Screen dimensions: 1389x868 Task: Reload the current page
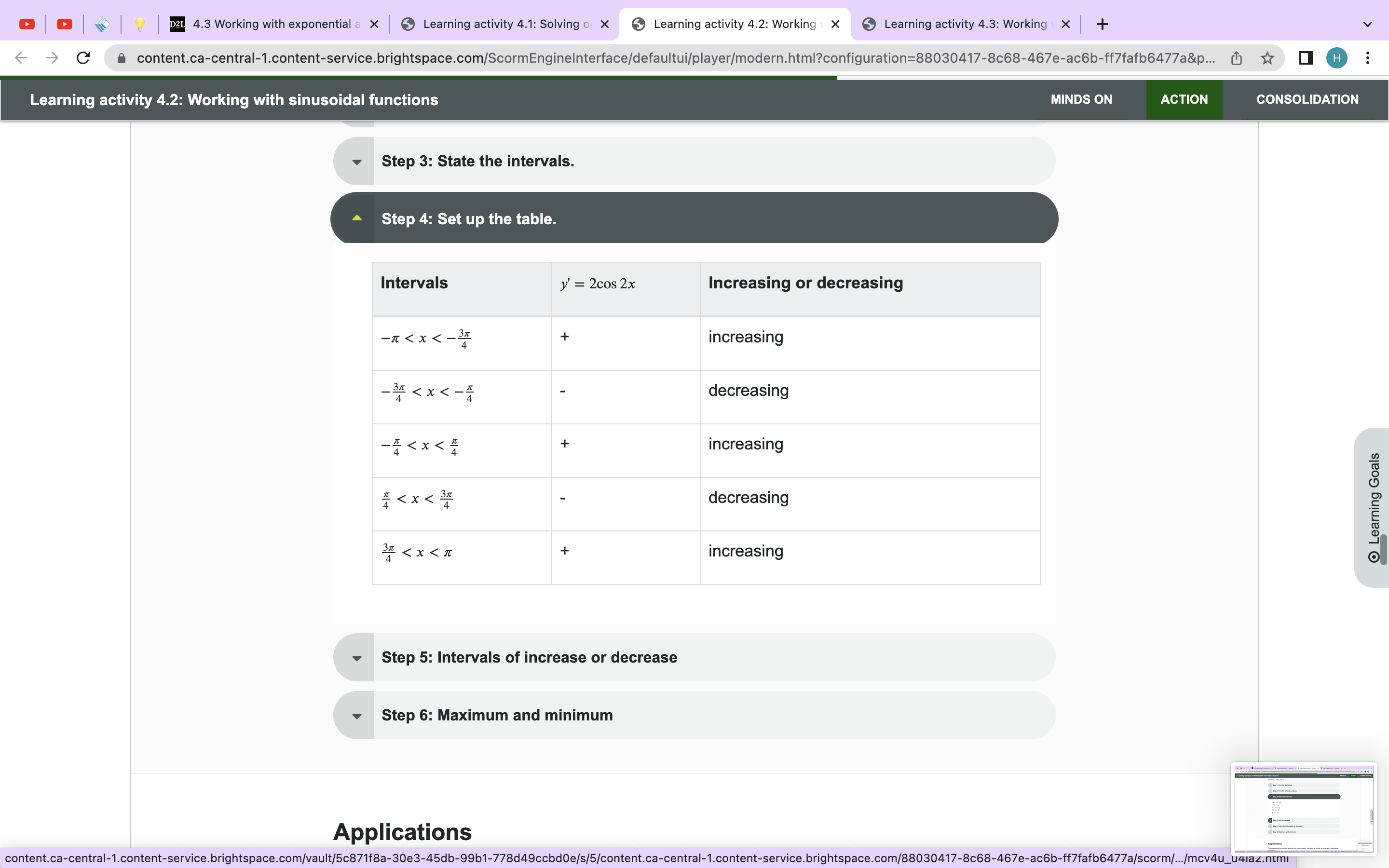tap(83, 57)
